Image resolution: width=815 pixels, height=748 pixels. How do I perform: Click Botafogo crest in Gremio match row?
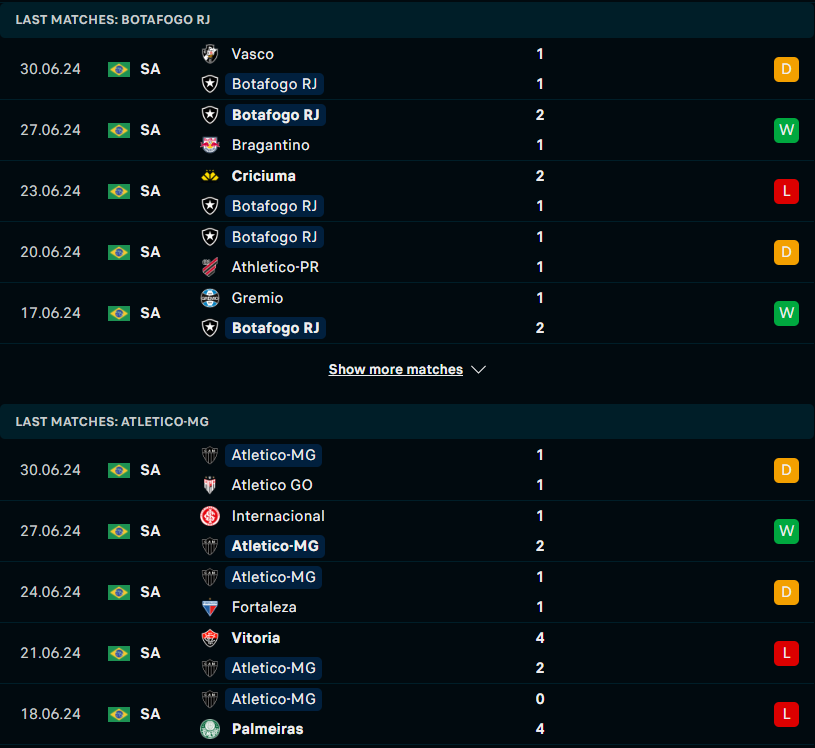point(210,328)
